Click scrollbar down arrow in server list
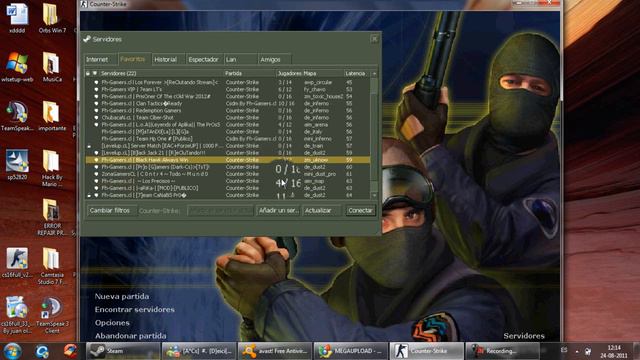The height and width of the screenshot is (360, 640). tap(374, 196)
